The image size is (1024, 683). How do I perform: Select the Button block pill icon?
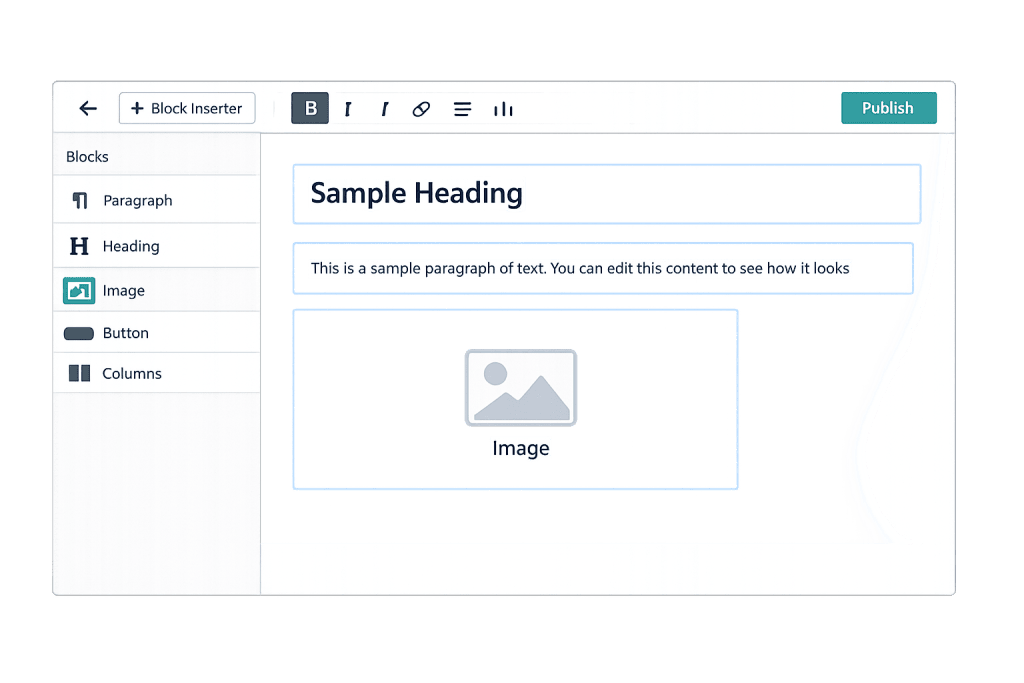tap(79, 334)
